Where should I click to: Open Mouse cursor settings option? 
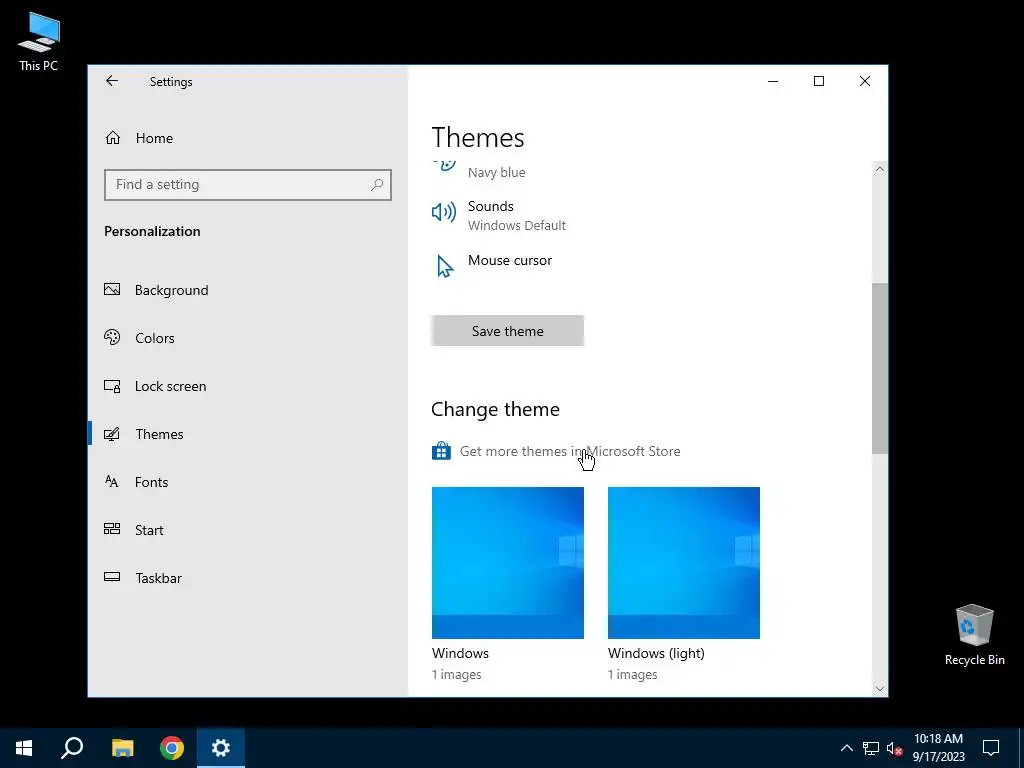(492, 266)
